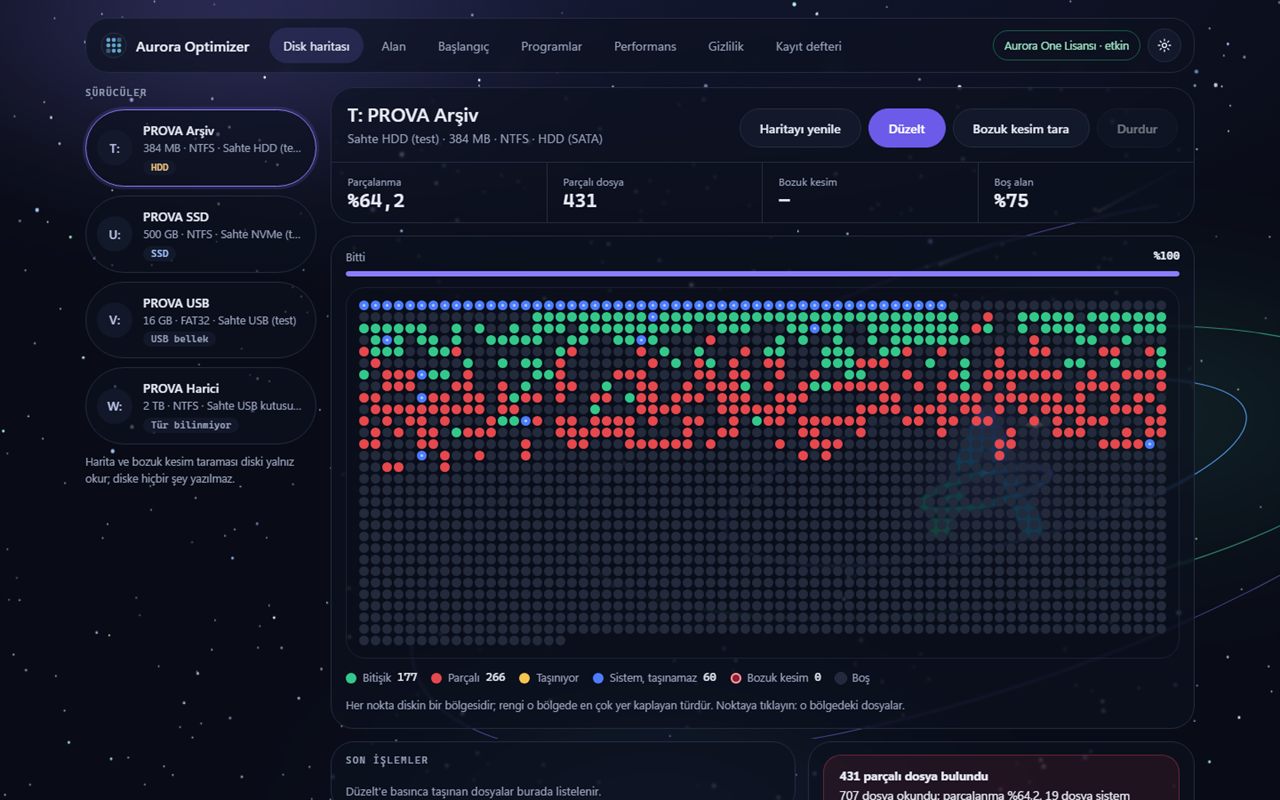This screenshot has height=800, width=1280.
Task: Open the Kayıt defteri tab
Action: point(809,46)
